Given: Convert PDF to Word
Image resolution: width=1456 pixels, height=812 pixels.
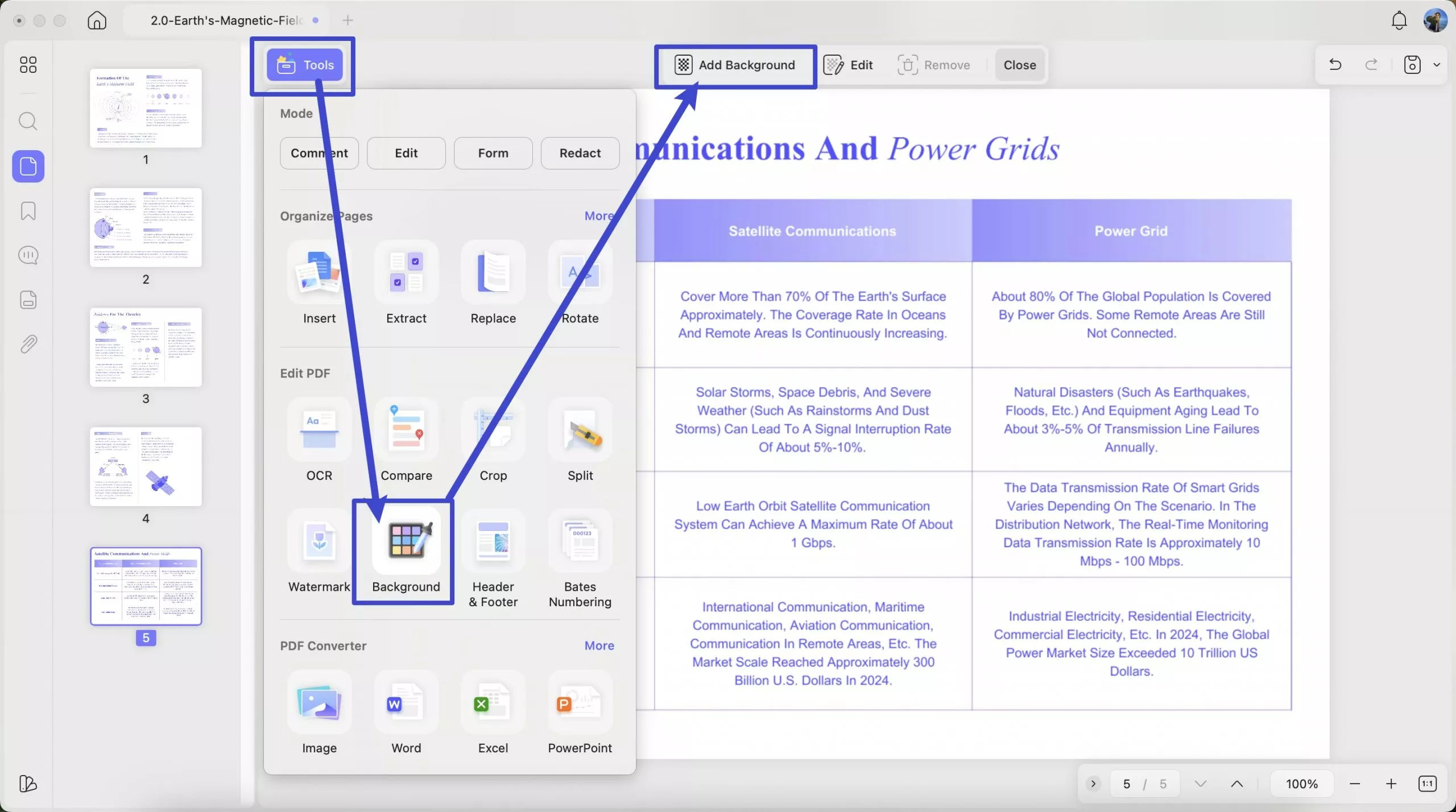Looking at the screenshot, I should pos(406,713).
